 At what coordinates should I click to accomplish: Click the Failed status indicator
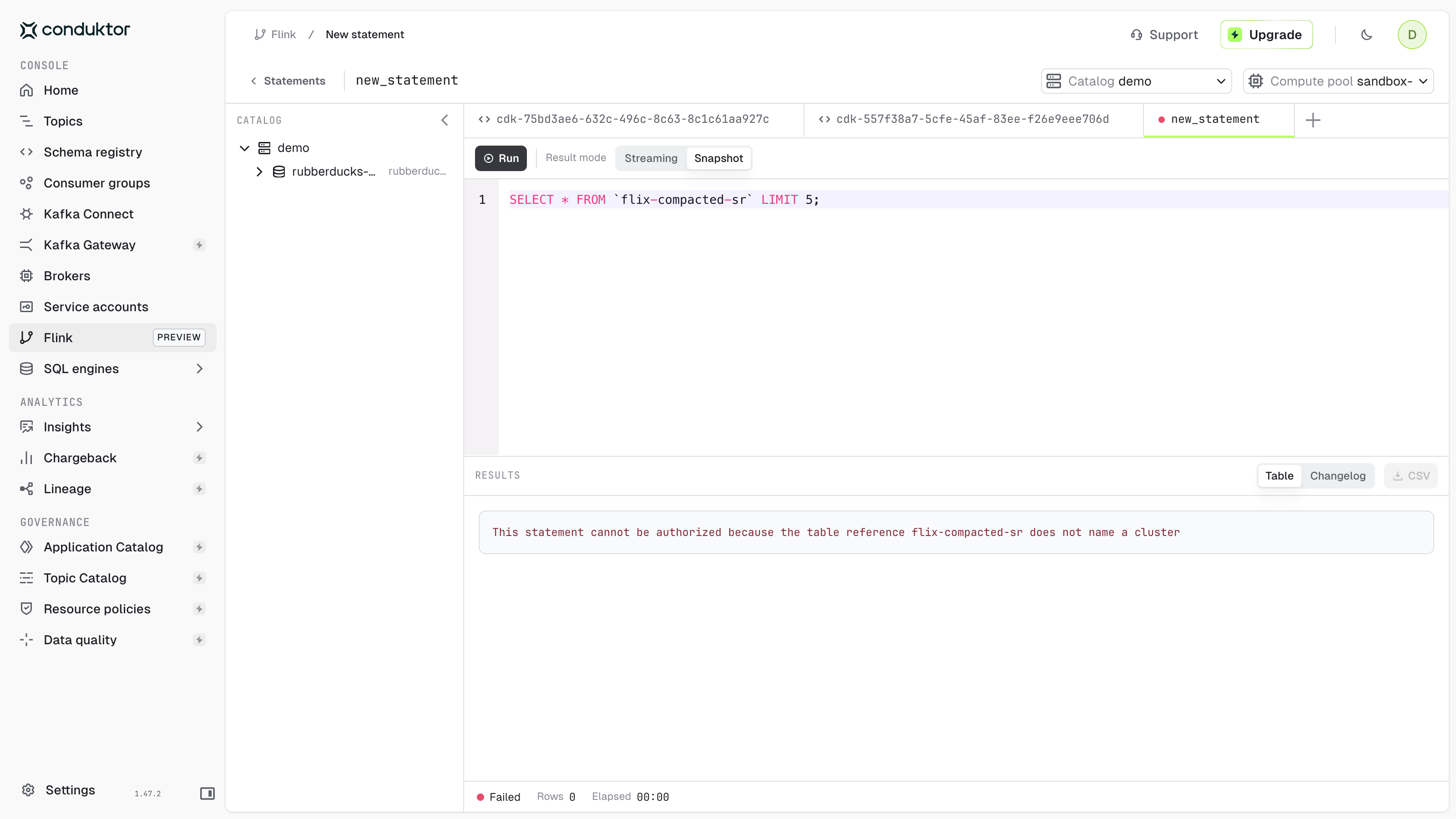[x=499, y=797]
